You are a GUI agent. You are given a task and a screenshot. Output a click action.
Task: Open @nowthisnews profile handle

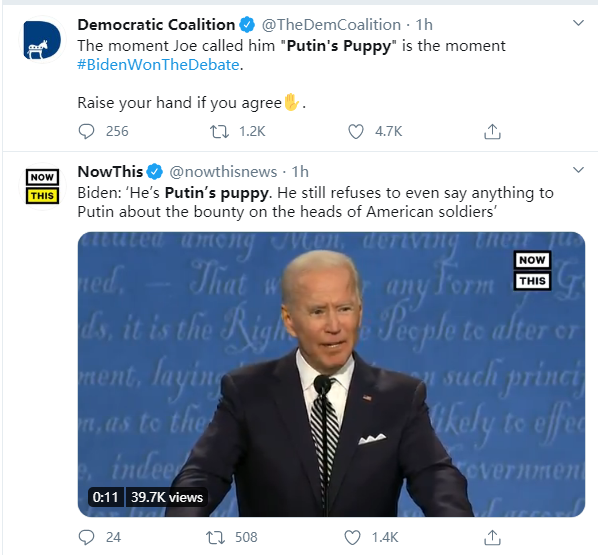click(223, 172)
